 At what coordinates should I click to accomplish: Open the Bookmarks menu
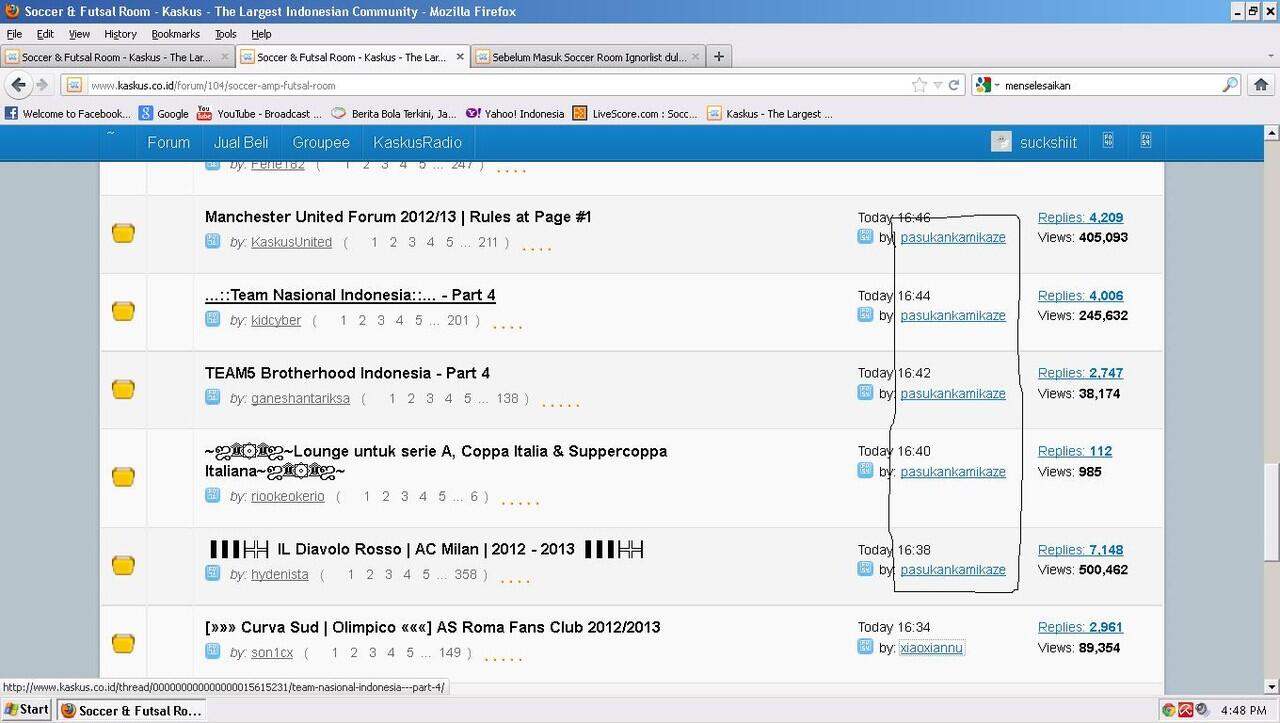(x=175, y=34)
